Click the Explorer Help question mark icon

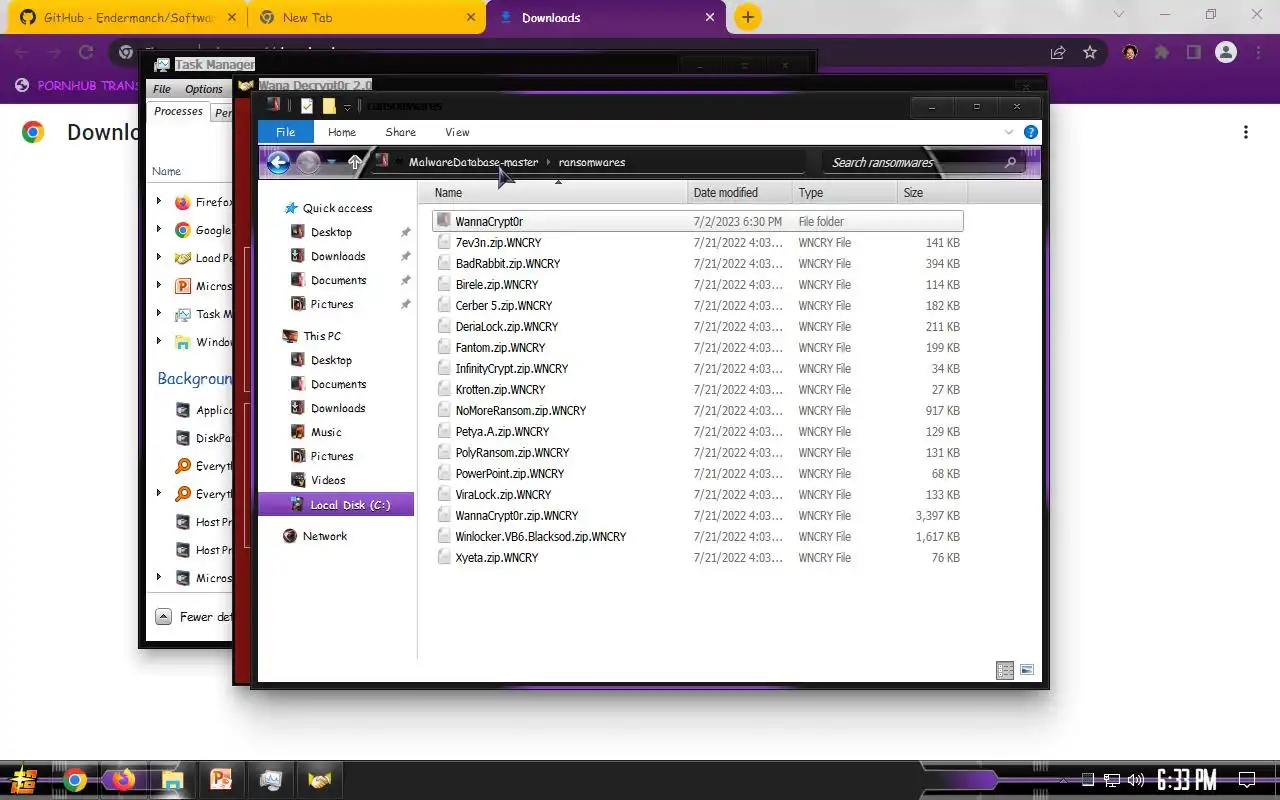point(1031,132)
